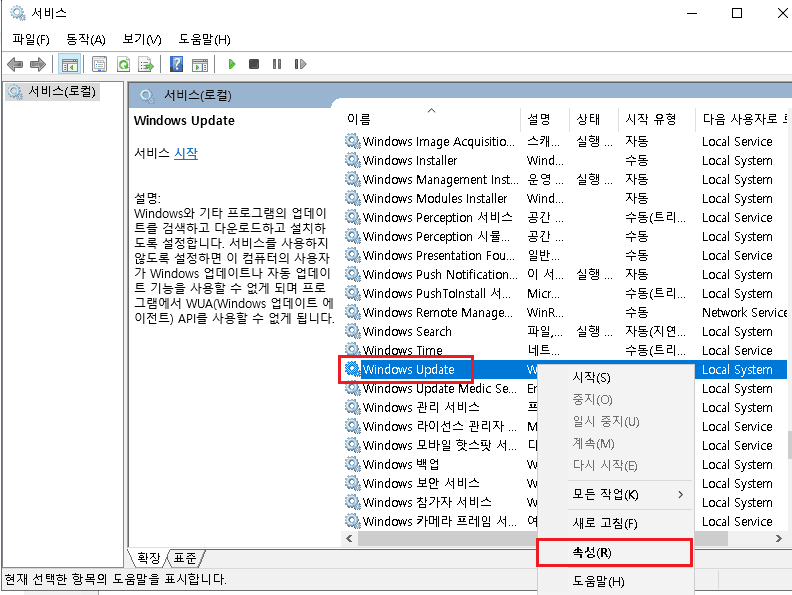Select Windows 관리 서비스 row
The height and width of the screenshot is (595, 792).
565,407
